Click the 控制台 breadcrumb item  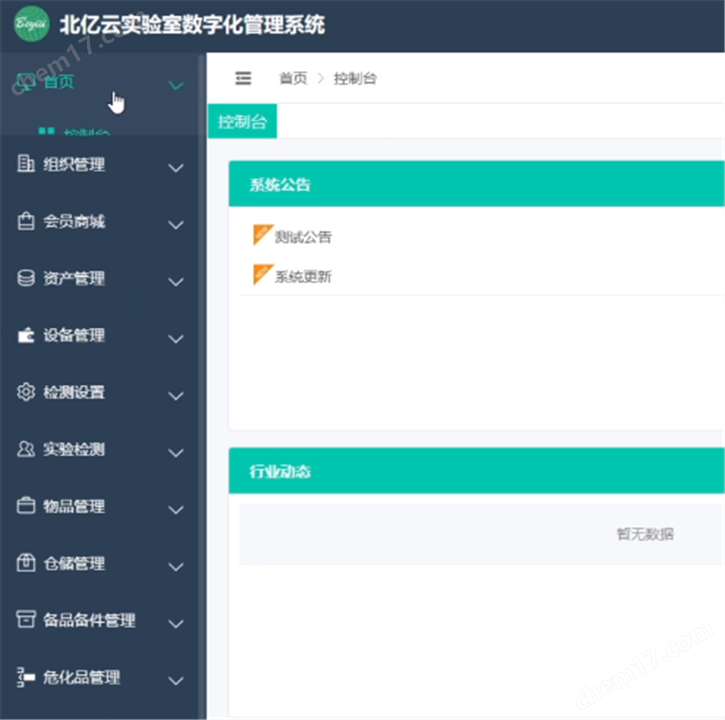coord(355,78)
